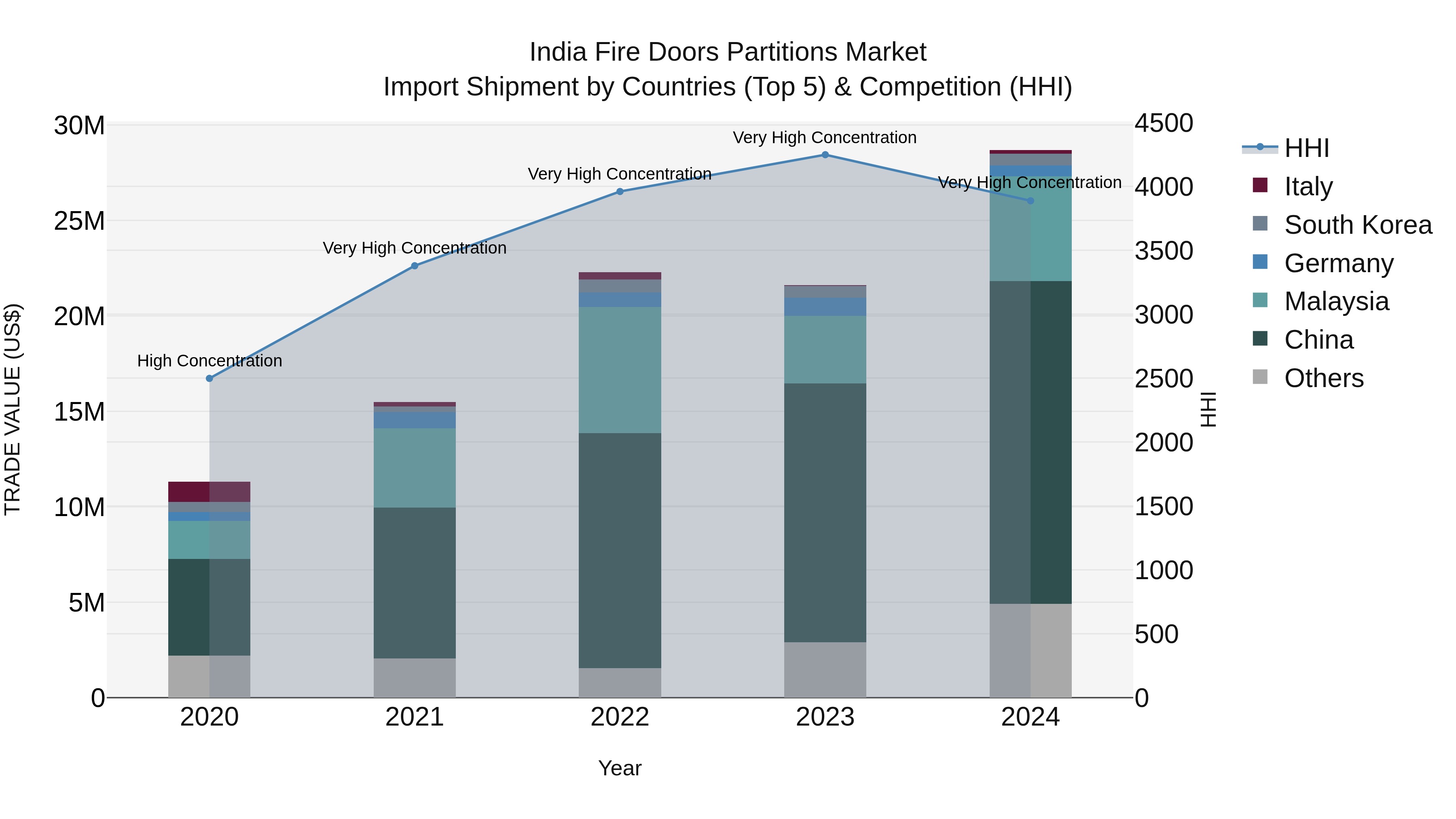Select the 2023 HHI data point
The width and height of the screenshot is (1456, 819).
point(825,155)
